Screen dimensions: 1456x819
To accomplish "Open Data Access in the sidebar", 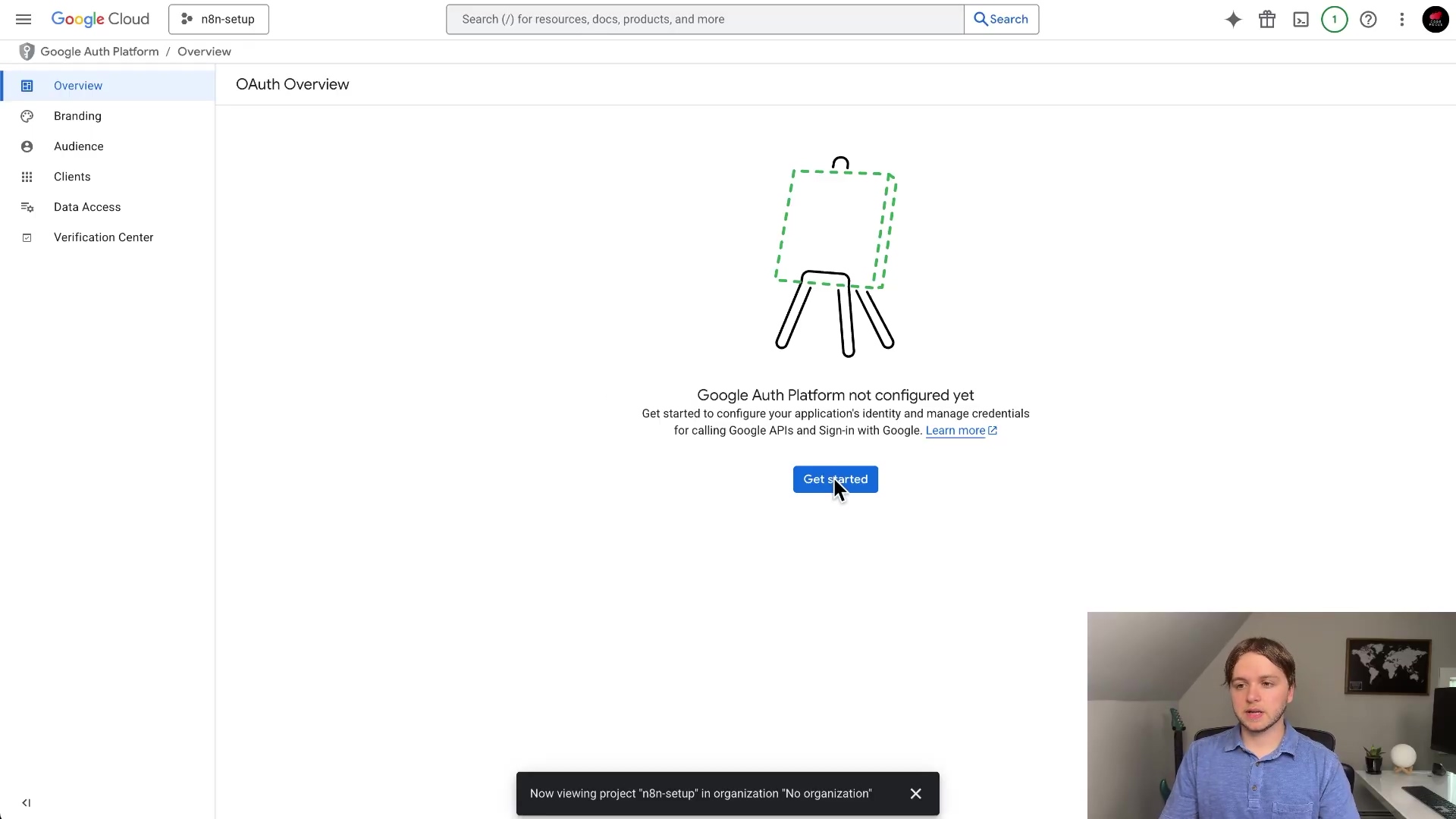I will click(108, 207).
